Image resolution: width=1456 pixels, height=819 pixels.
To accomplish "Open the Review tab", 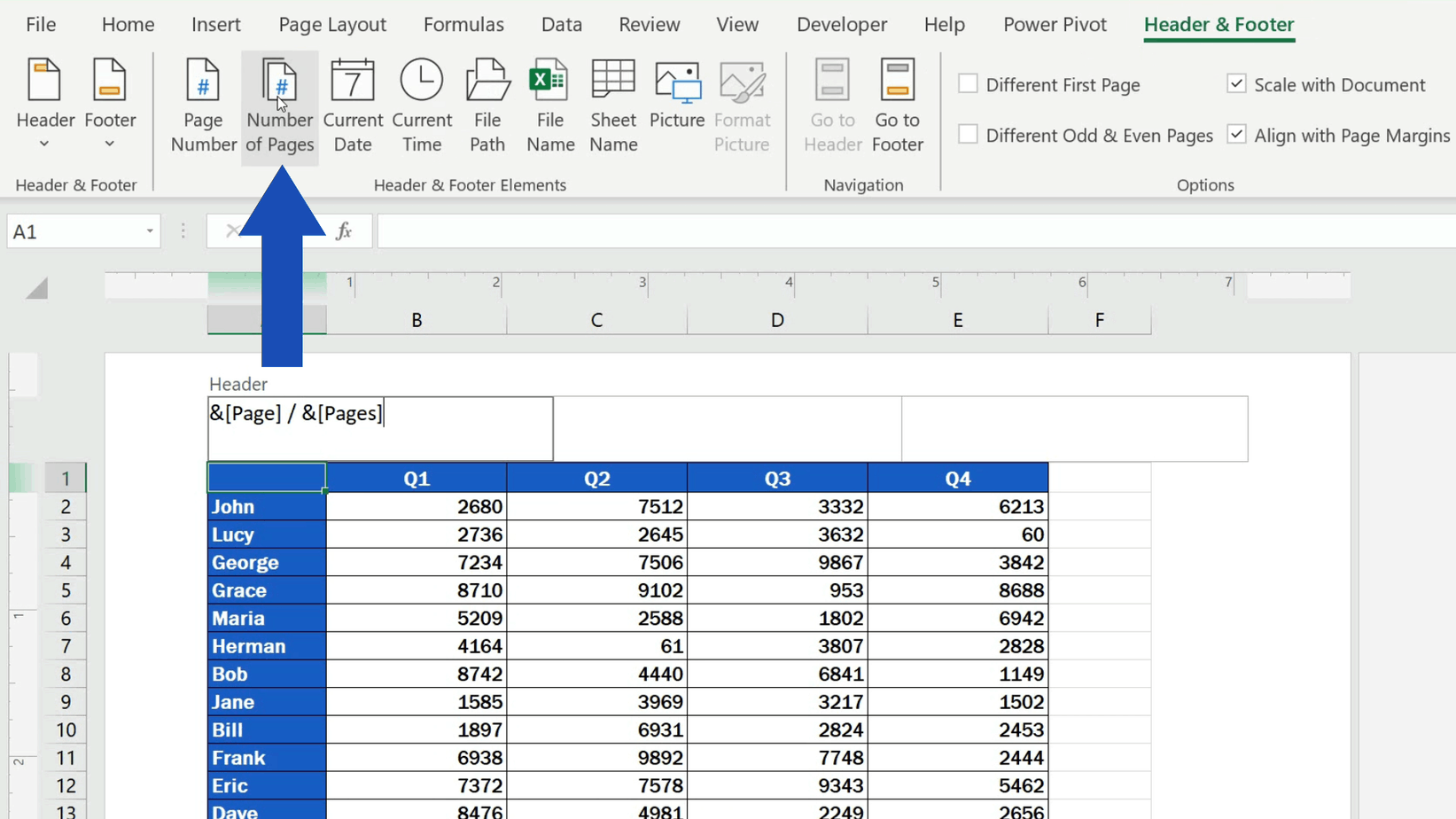I will 650,25.
